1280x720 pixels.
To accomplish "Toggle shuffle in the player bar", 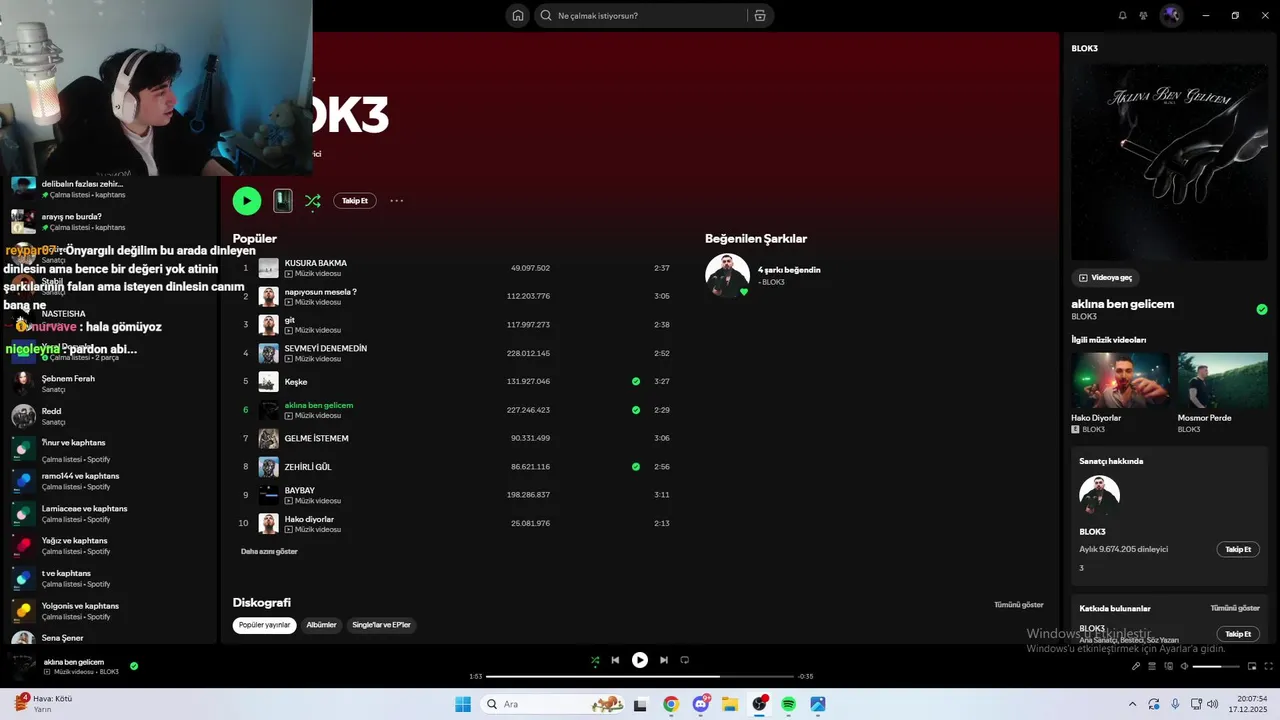I will point(595,660).
